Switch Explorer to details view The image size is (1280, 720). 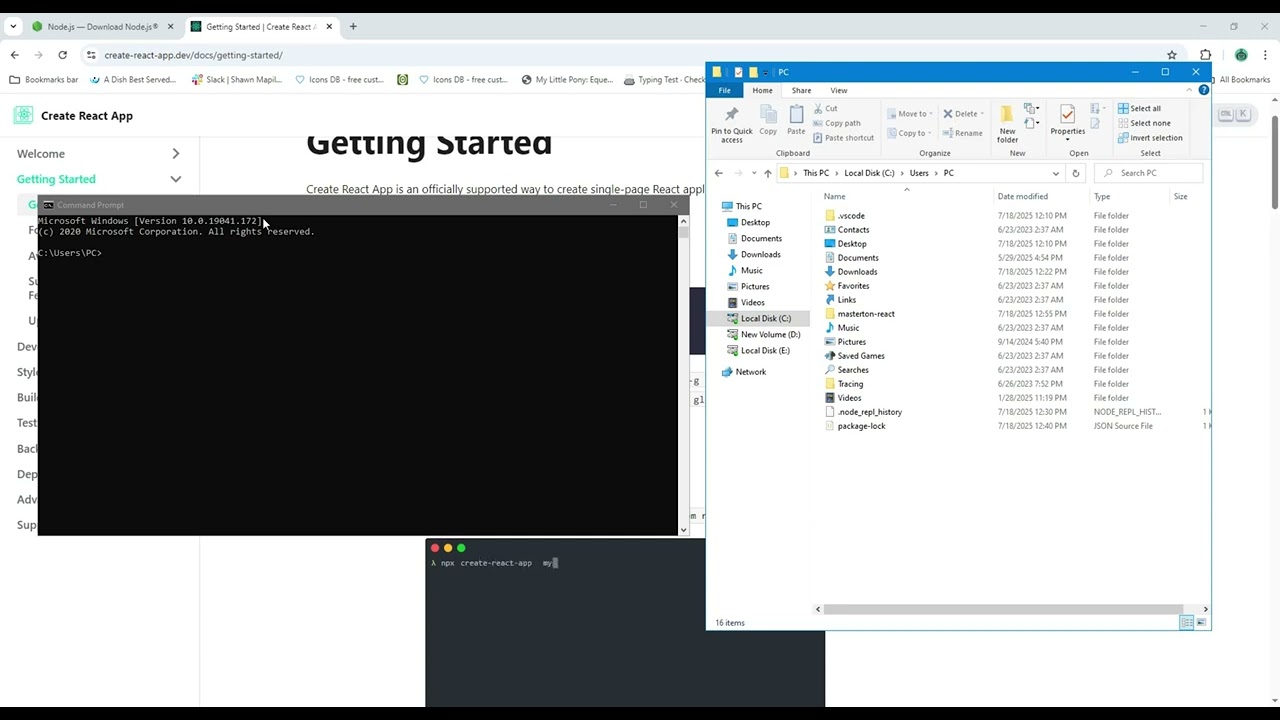pos(1186,622)
